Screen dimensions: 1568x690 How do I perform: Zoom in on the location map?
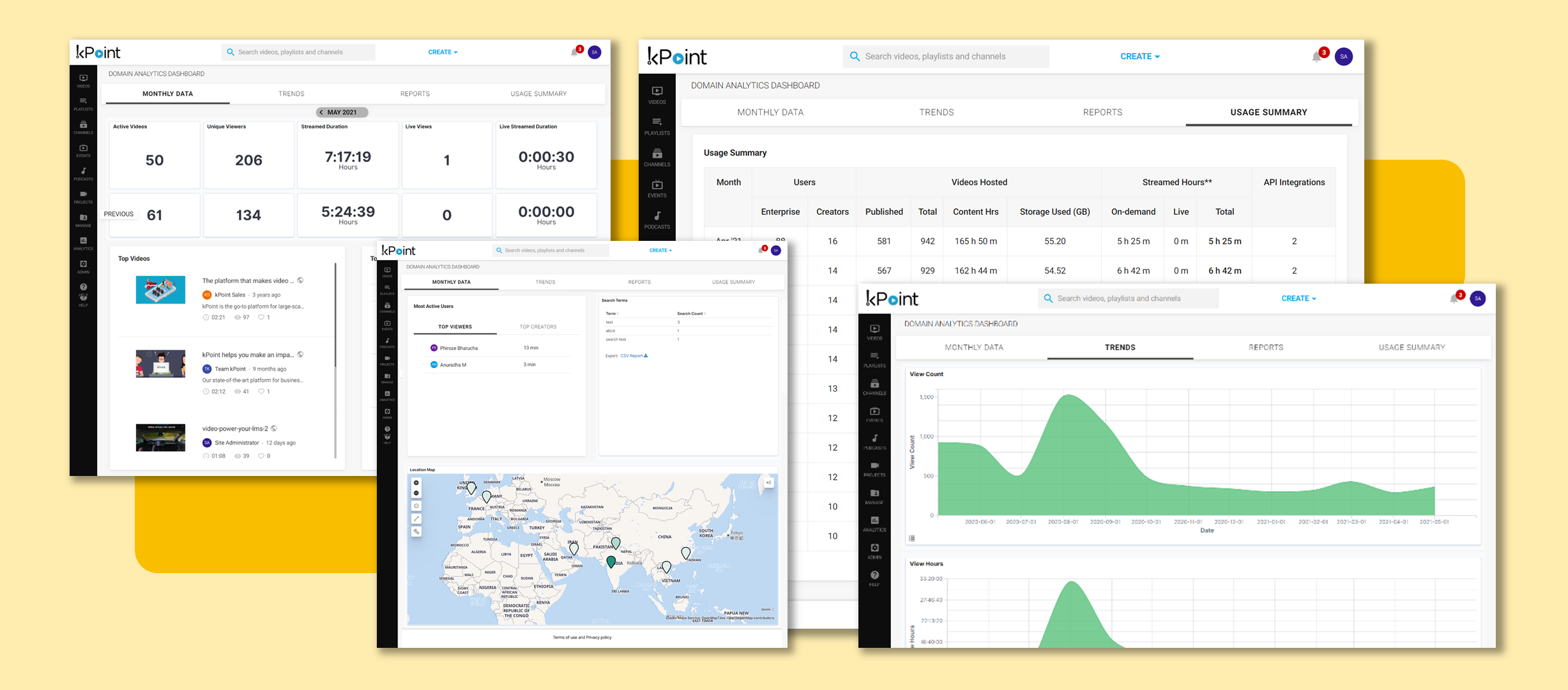click(x=416, y=482)
